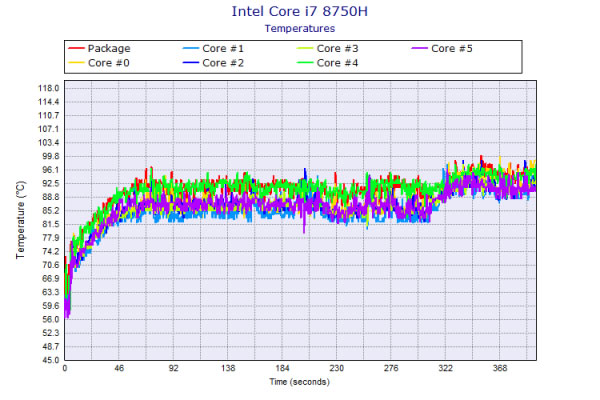Viewport: 600px width, 400px height.
Task: Click the 66.9 y-axis value
Action: pyautogui.click(x=51, y=279)
